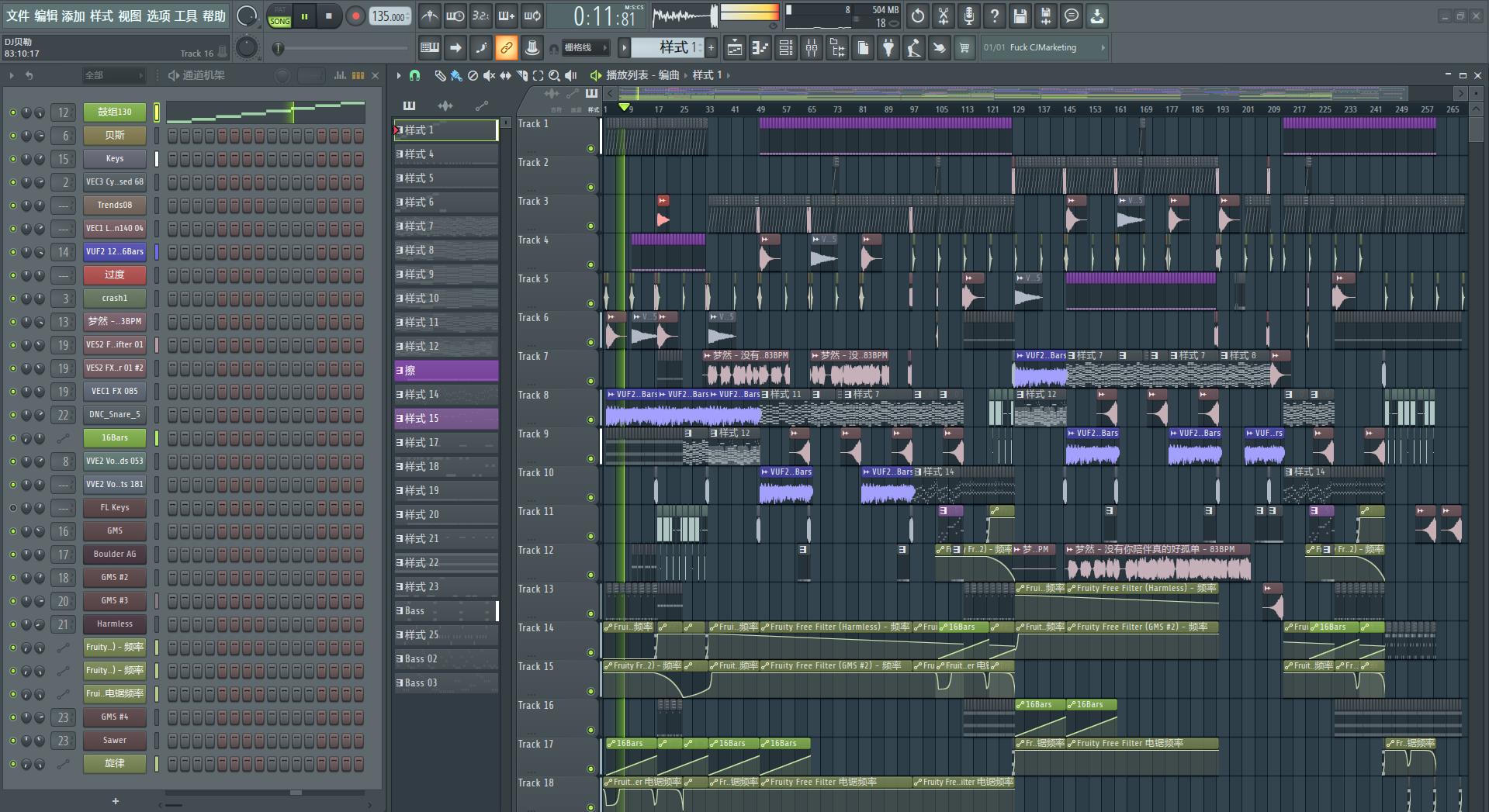Click the song position slider
Screen dimensions: 1489x812
tap(341, 48)
